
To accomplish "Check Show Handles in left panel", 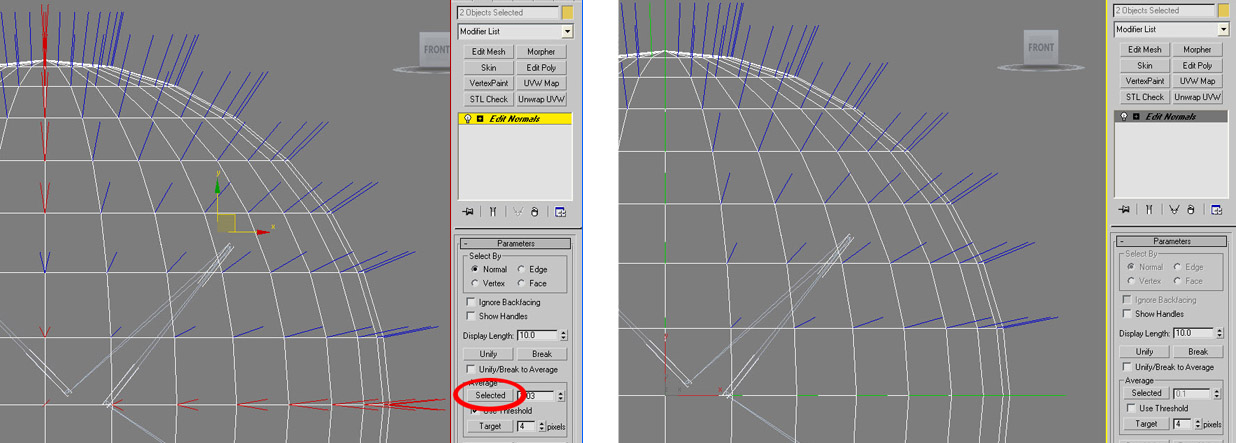I will coord(471,316).
